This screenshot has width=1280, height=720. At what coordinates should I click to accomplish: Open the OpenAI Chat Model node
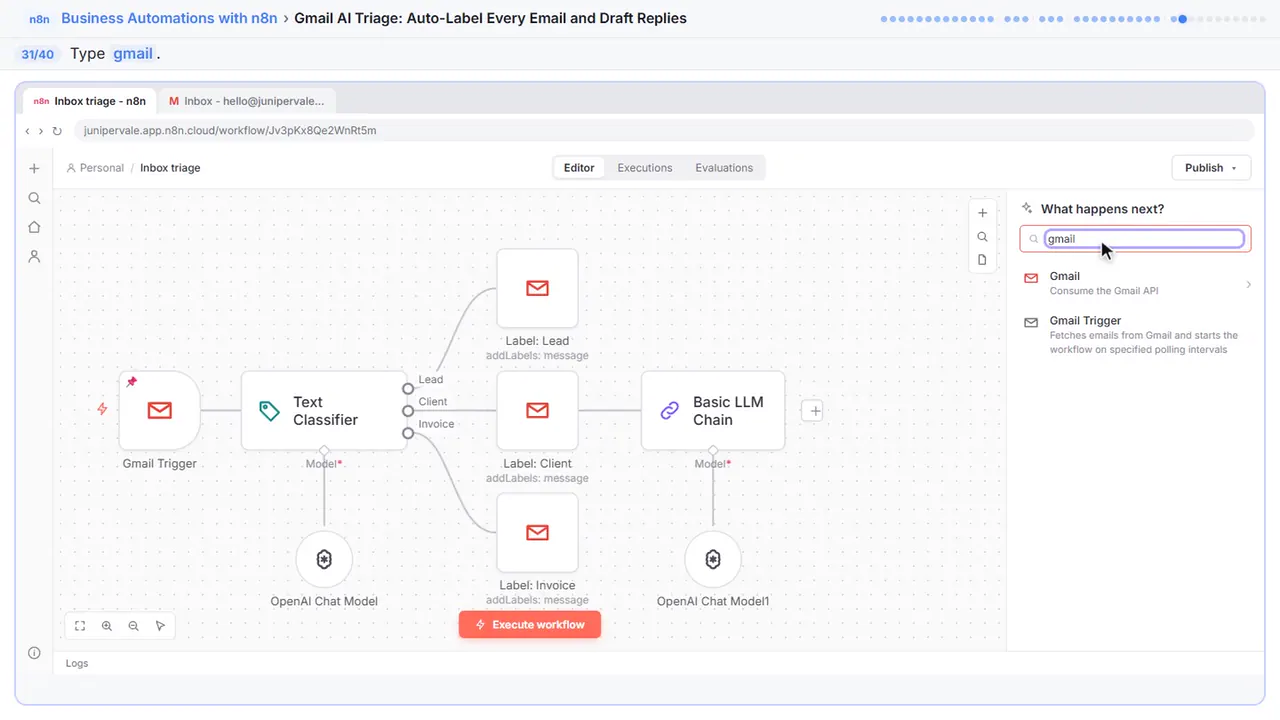[324, 559]
